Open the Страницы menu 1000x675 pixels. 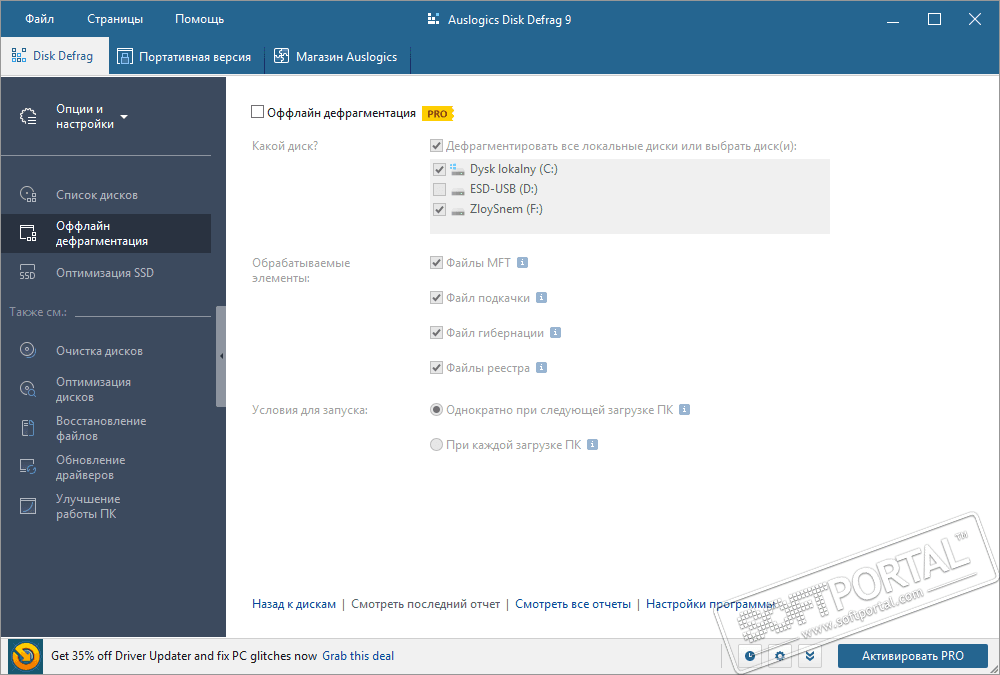click(x=115, y=19)
